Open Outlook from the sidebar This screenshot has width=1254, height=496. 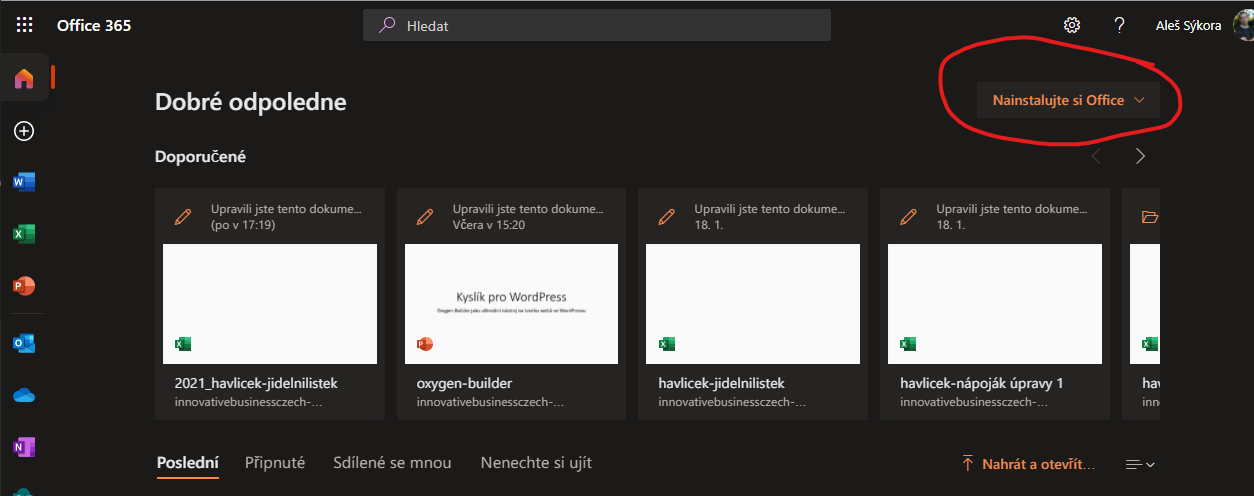(24, 342)
